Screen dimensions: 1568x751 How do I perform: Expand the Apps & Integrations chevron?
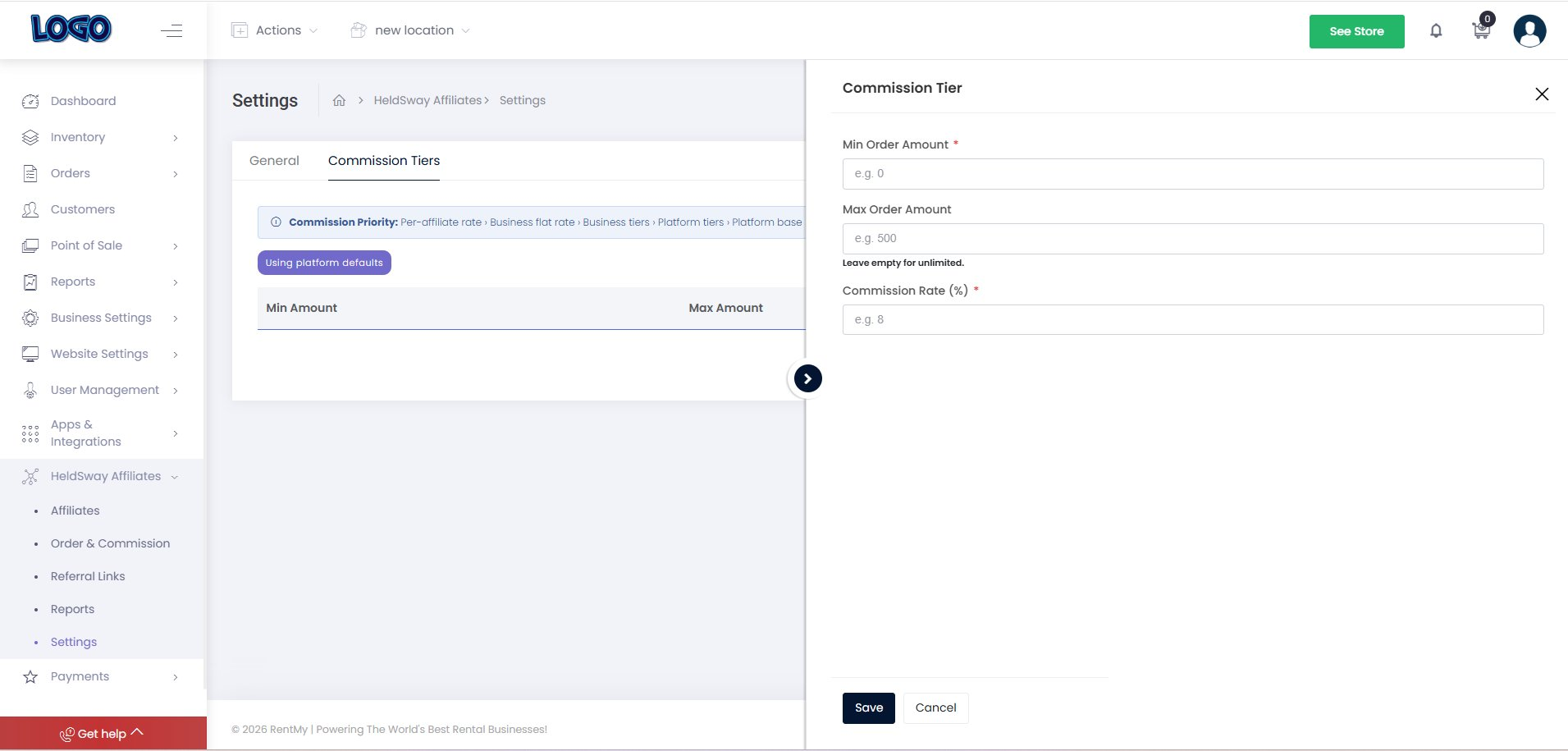[176, 433]
